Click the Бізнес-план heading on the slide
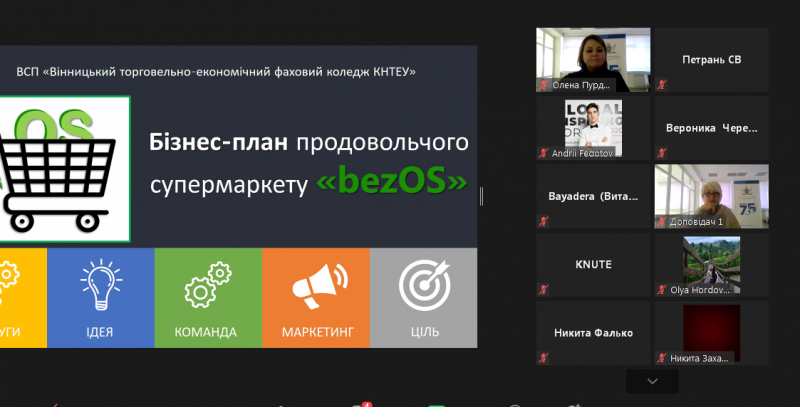The height and width of the screenshot is (407, 800). point(218,142)
